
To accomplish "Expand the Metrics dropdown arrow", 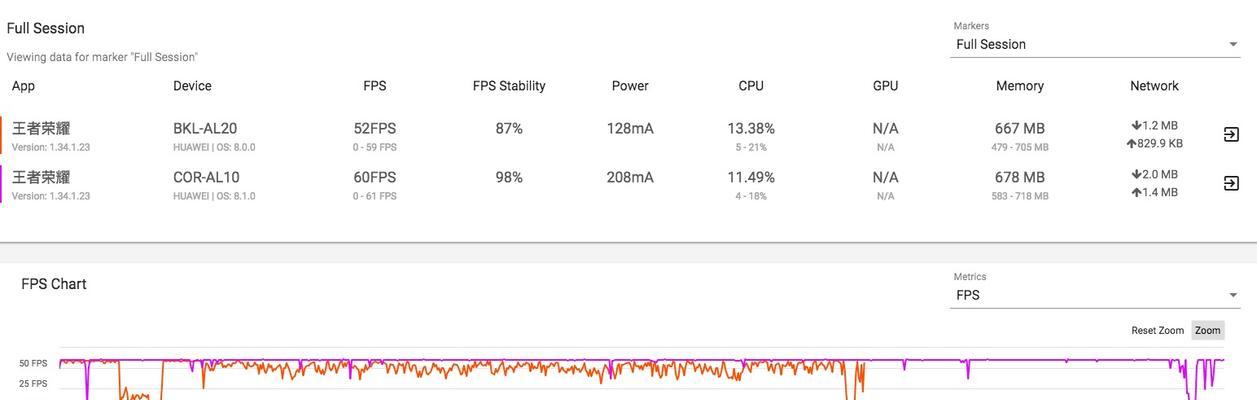I will click(1233, 295).
